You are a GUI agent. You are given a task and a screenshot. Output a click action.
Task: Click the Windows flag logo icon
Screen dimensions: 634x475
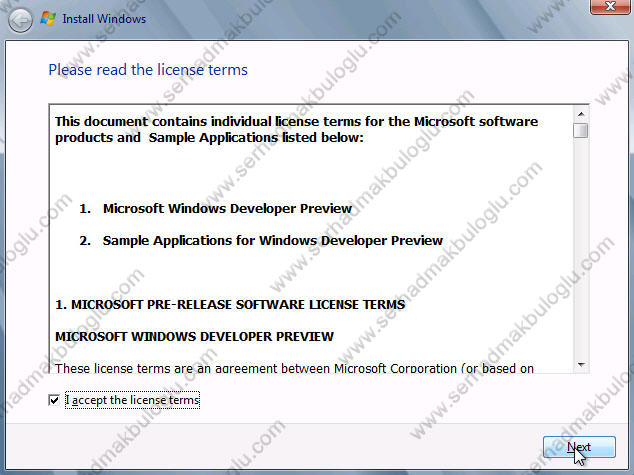click(48, 19)
